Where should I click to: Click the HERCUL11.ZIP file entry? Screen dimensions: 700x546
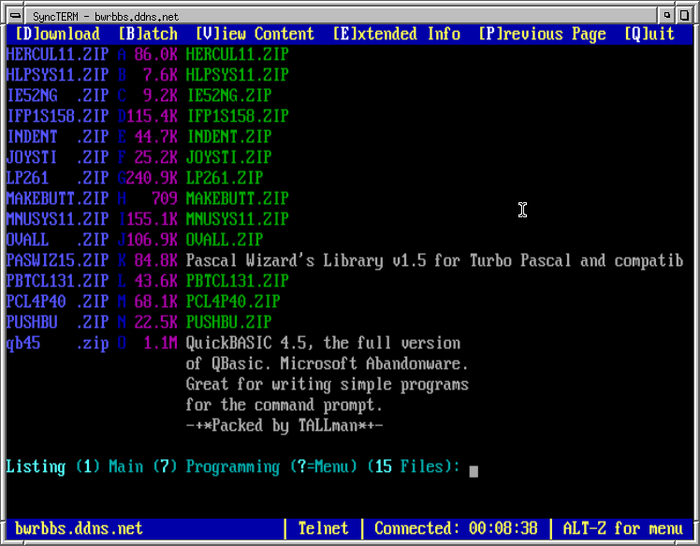[58, 54]
